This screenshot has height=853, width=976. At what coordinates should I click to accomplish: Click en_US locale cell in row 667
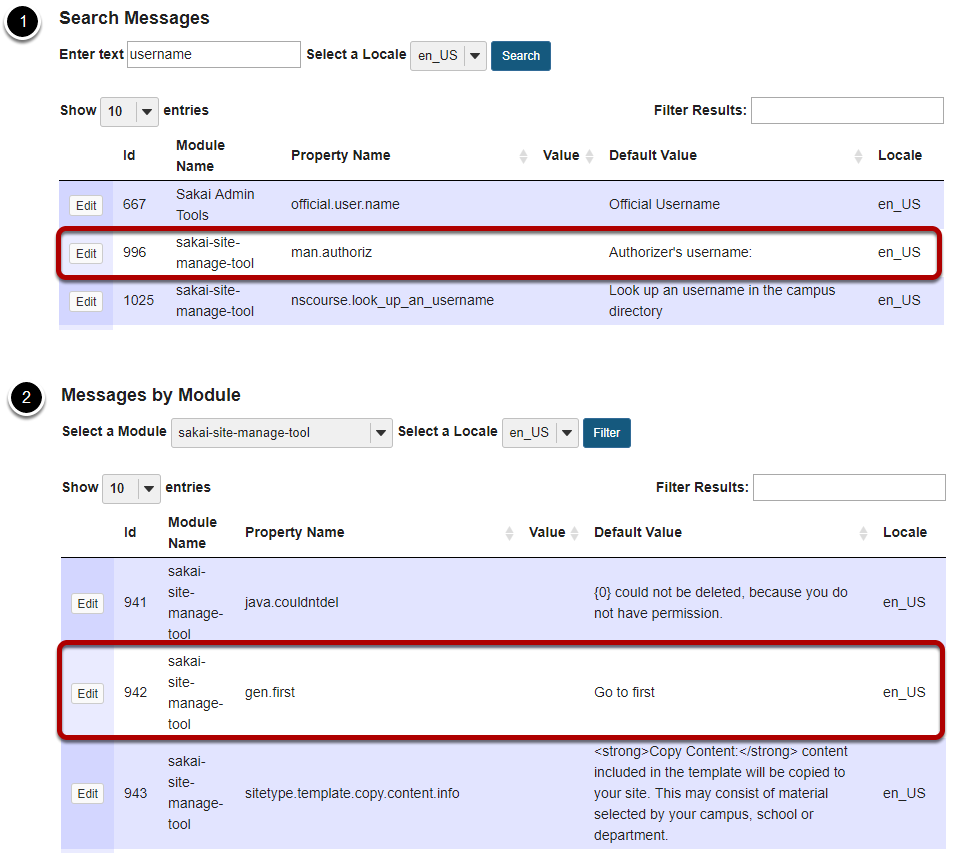point(899,204)
